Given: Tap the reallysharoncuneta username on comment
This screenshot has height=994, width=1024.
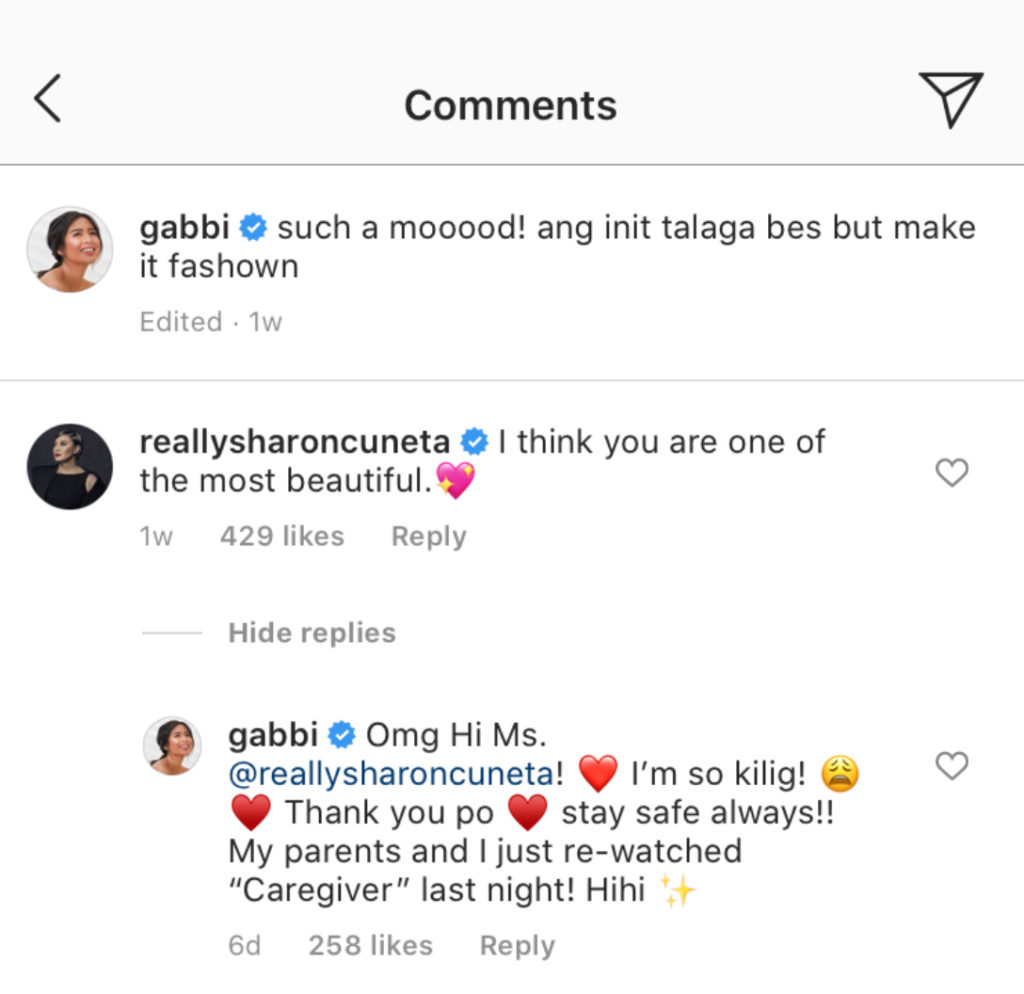Looking at the screenshot, I should [295, 441].
